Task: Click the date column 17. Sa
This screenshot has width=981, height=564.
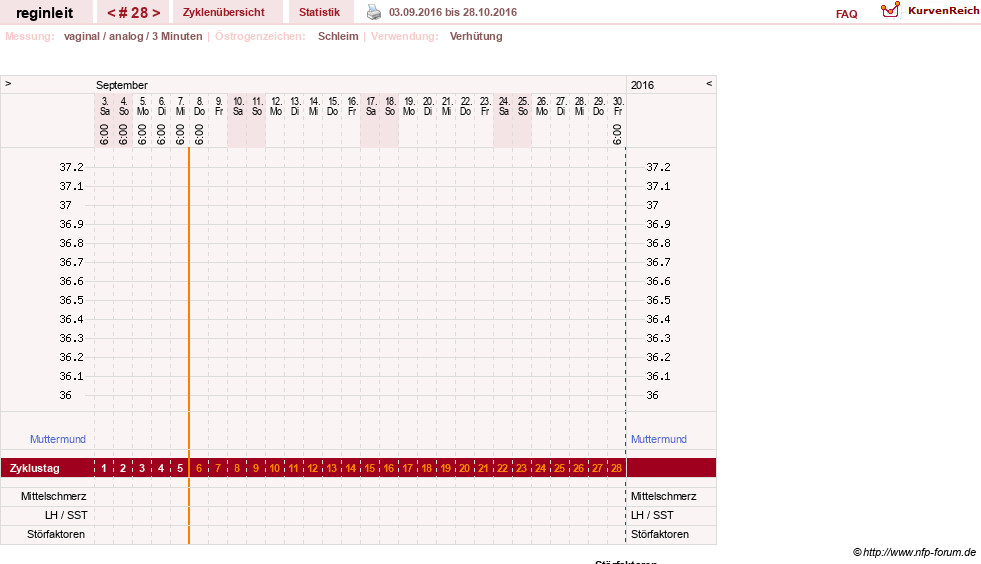Action: point(370,106)
